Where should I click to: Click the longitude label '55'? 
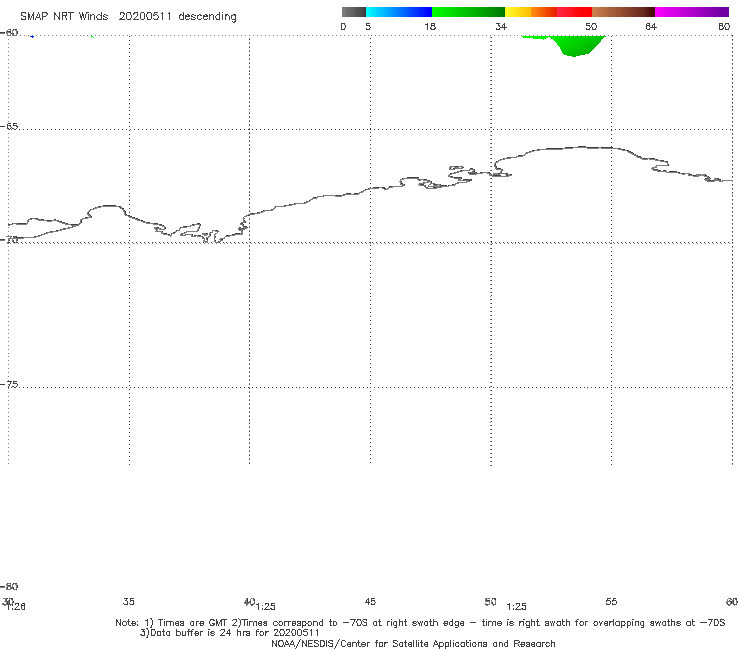point(611,601)
